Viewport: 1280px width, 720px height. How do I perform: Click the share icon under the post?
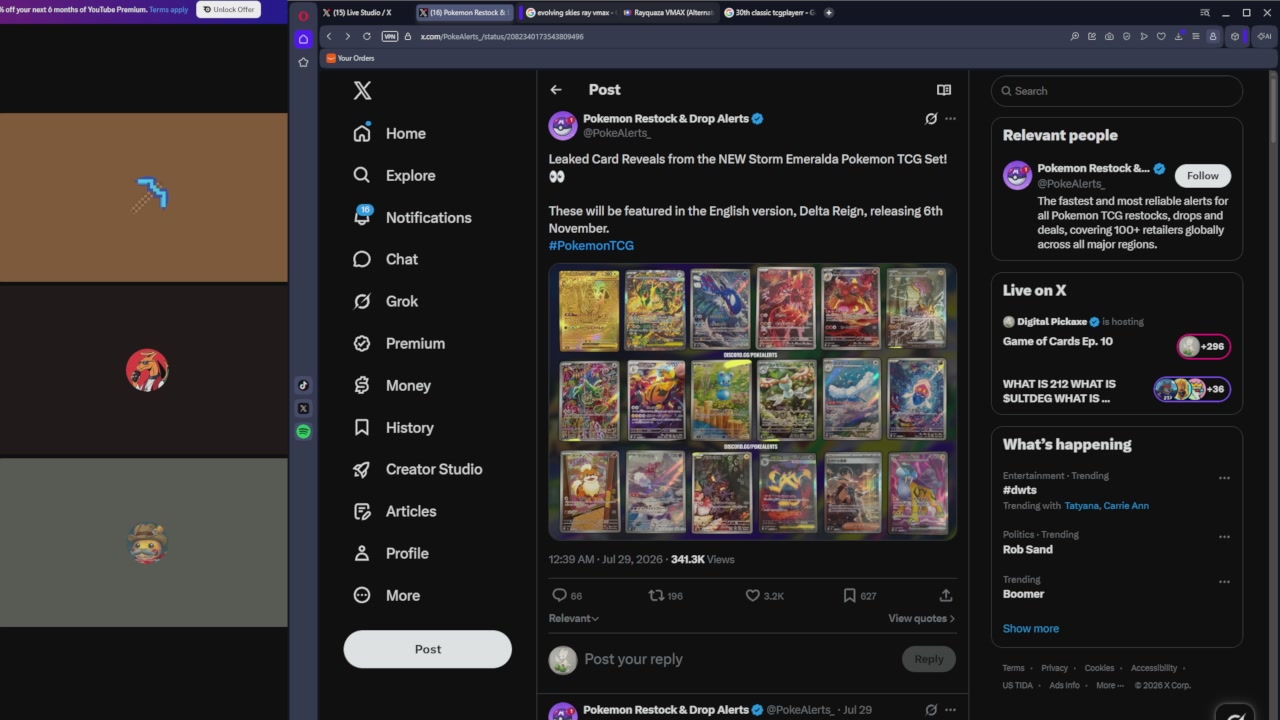[946, 595]
